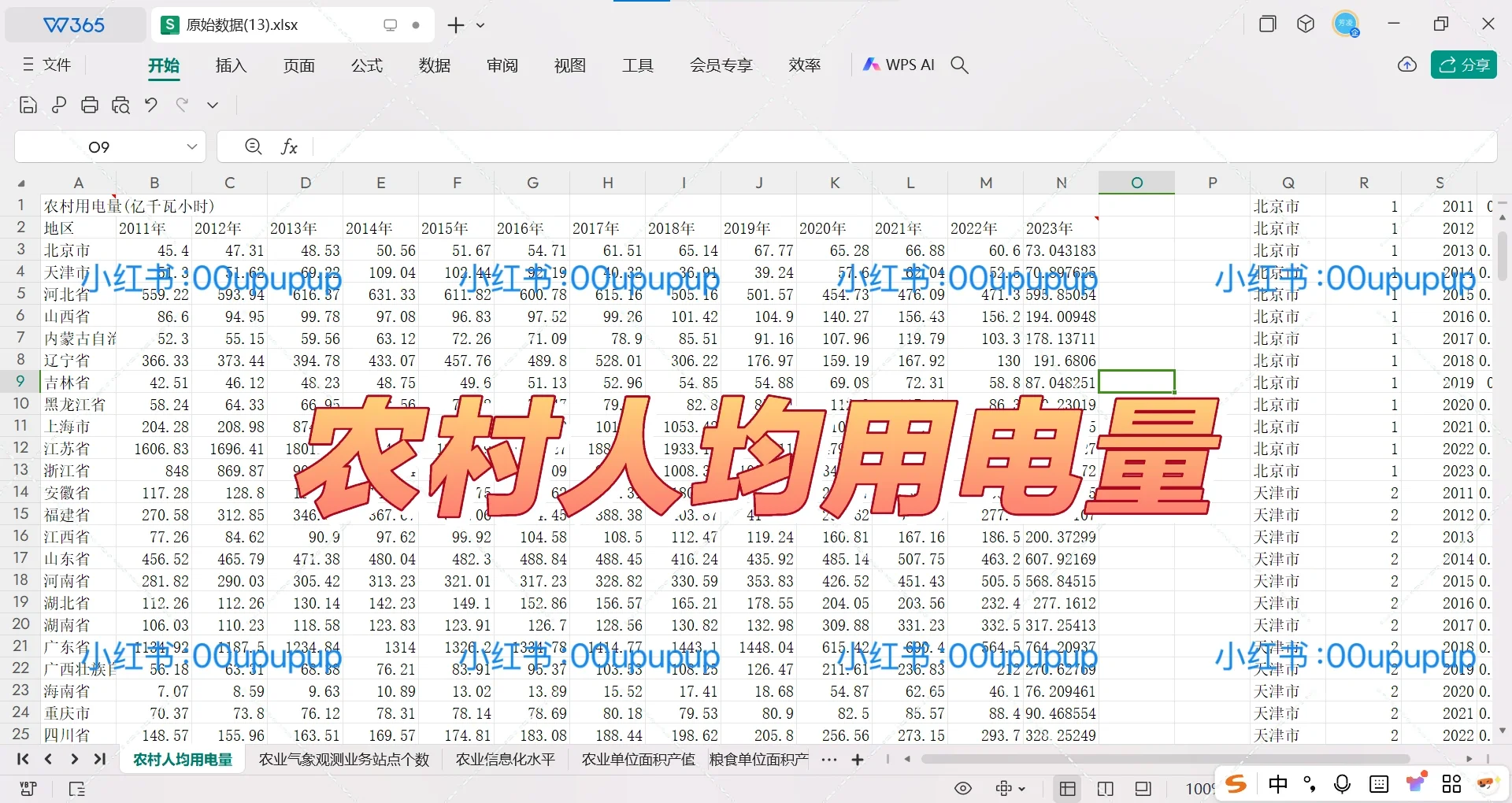Click inside the formula bar input
This screenshot has height=803, width=1512.
904,146
